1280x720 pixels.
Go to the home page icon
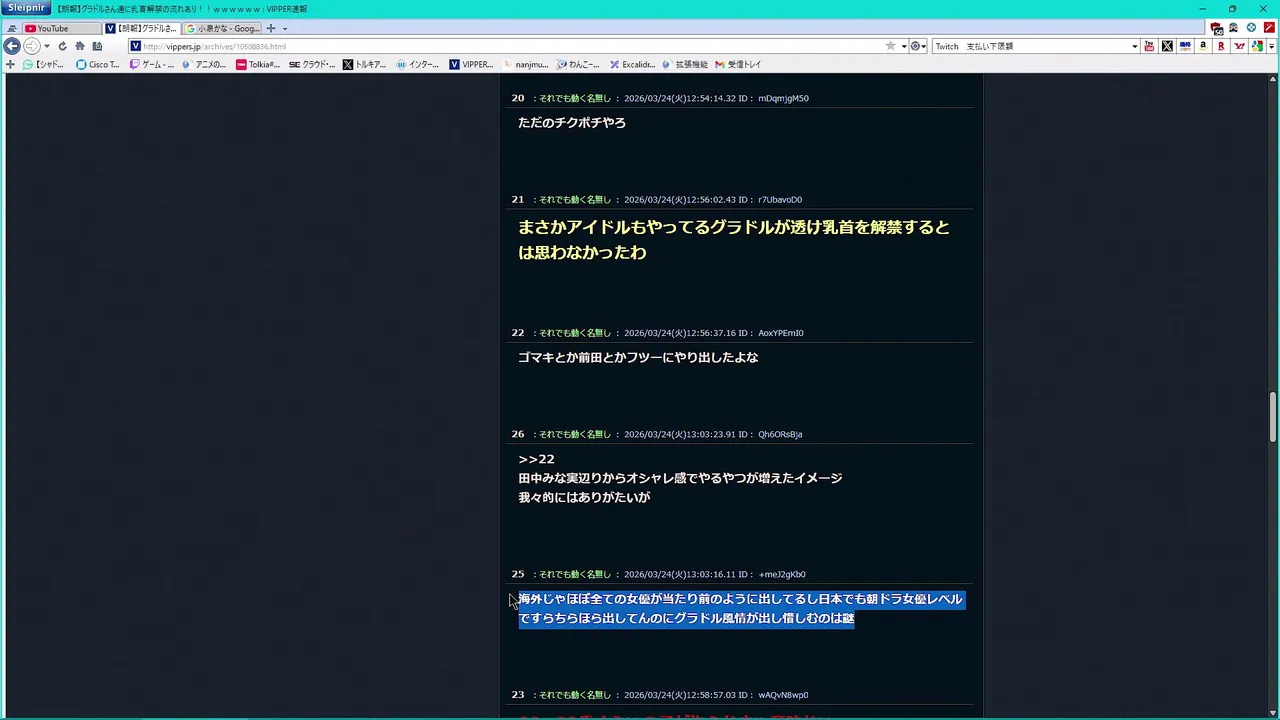click(80, 46)
